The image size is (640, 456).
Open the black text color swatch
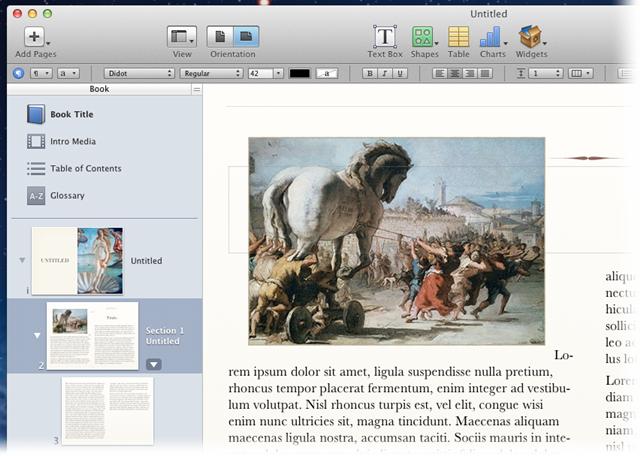[300, 73]
